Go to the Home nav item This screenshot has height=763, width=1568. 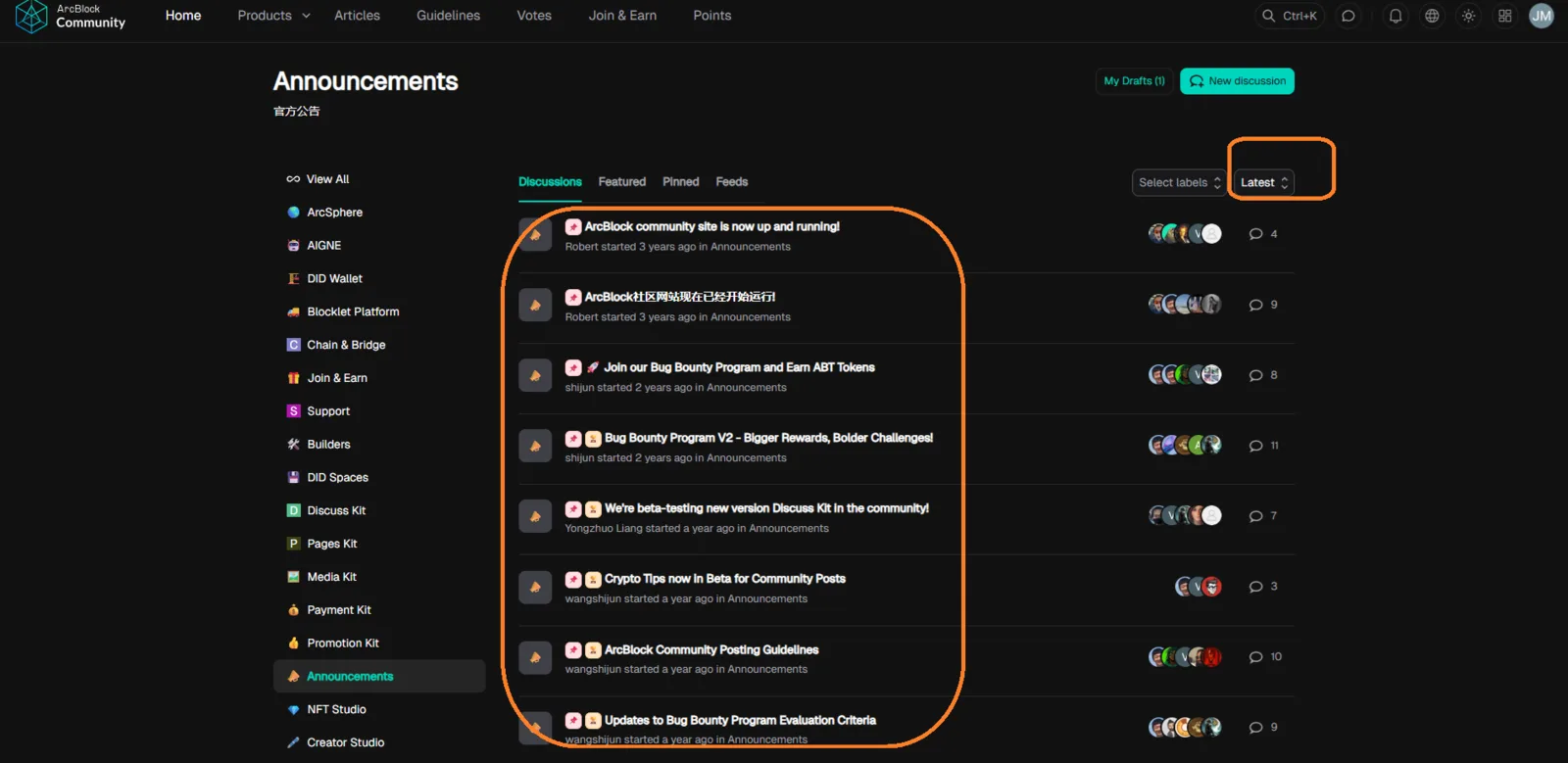point(183,16)
